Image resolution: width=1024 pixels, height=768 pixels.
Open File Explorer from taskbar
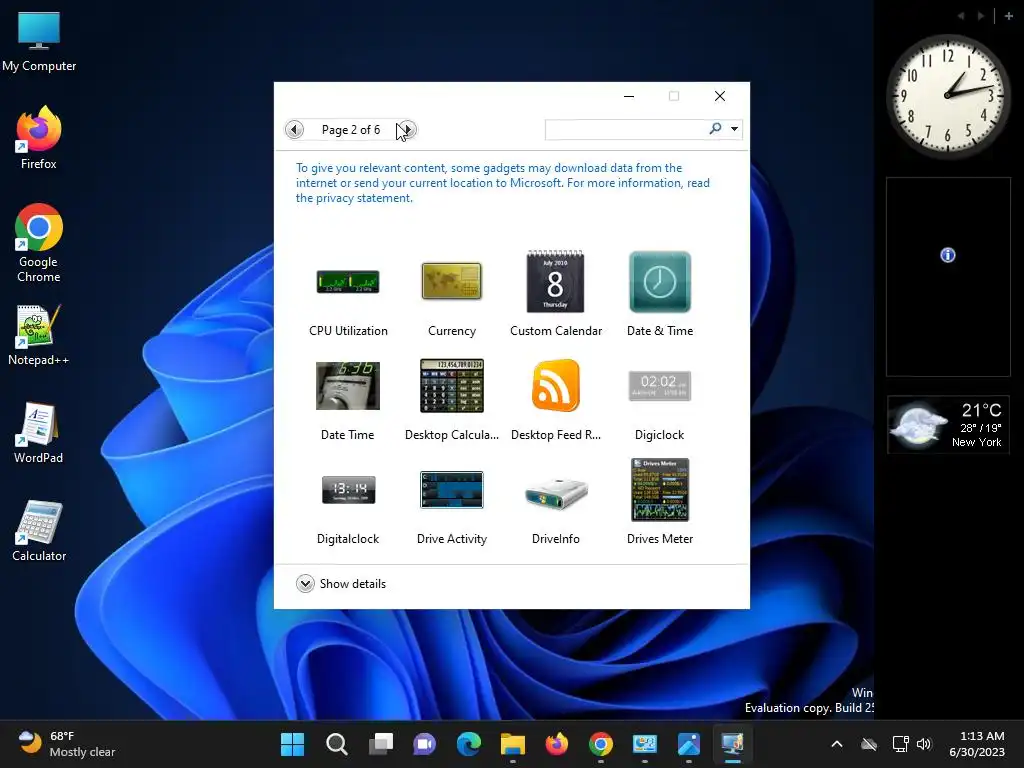[513, 744]
